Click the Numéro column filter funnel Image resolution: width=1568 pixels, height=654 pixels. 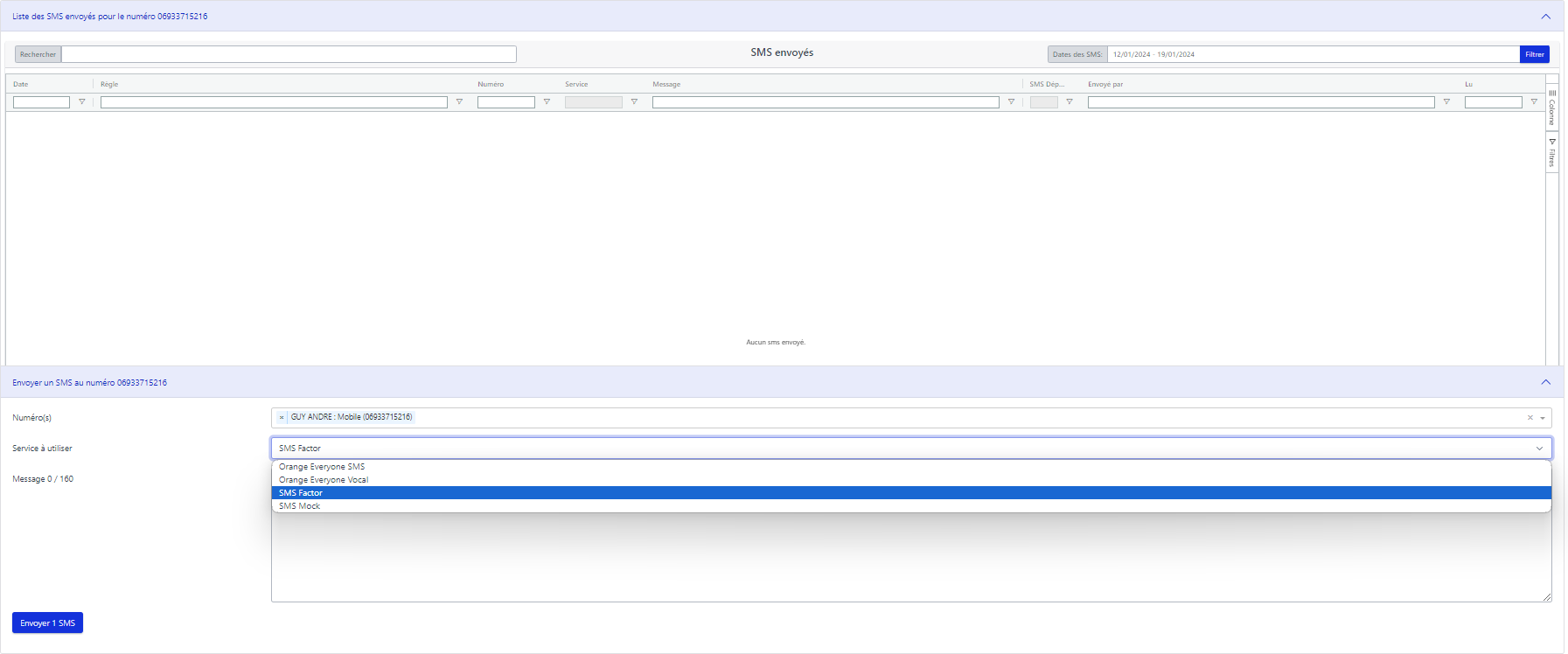(547, 102)
